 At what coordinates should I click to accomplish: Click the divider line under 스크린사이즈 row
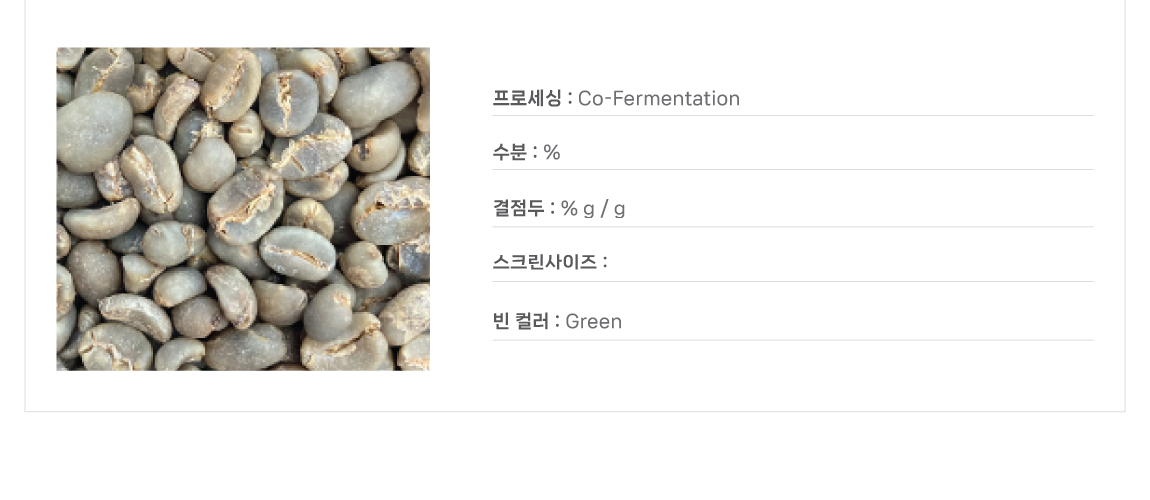pyautogui.click(x=793, y=282)
